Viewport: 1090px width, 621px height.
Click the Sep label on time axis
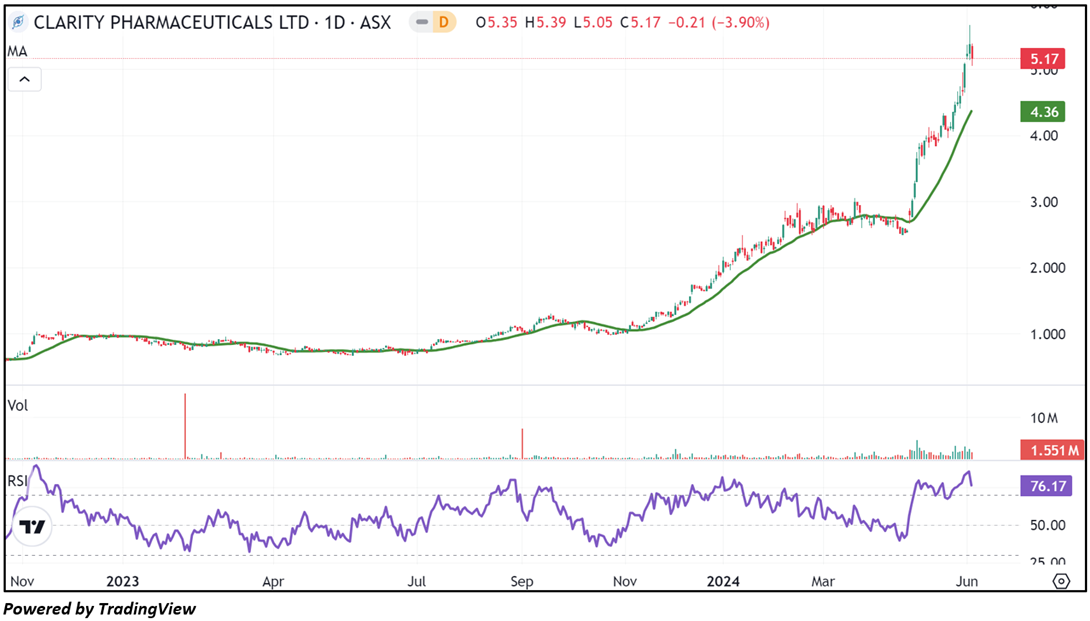coord(521,581)
